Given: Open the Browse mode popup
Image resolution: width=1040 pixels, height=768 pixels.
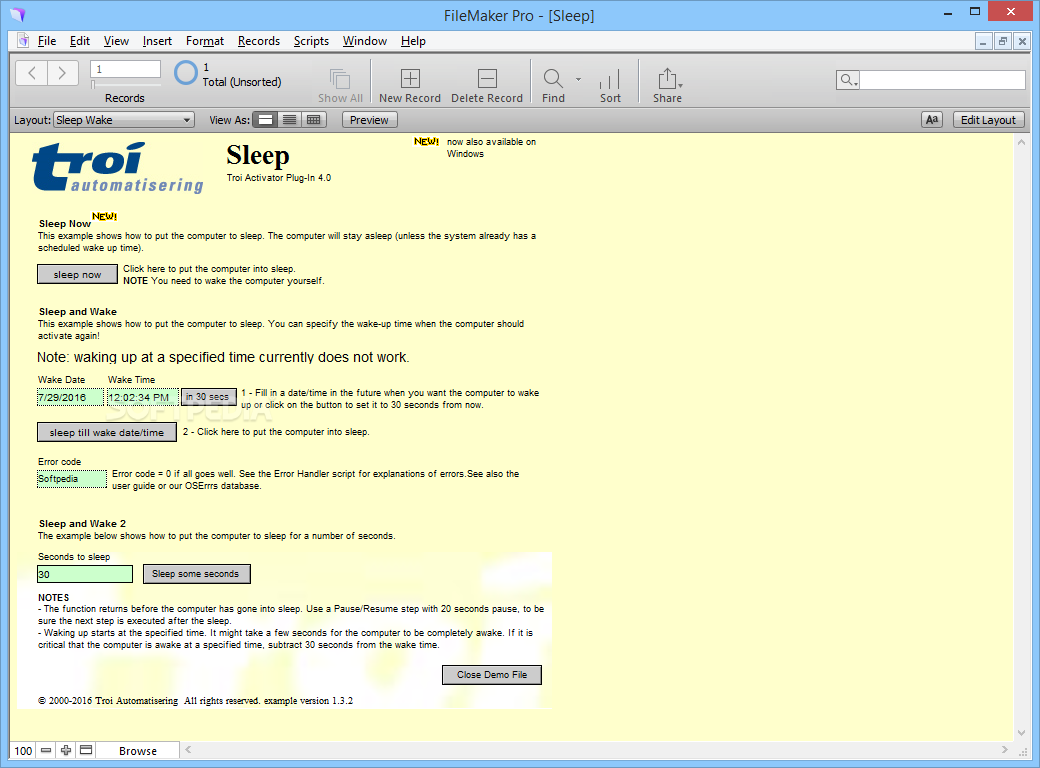Looking at the screenshot, I should (x=138, y=751).
